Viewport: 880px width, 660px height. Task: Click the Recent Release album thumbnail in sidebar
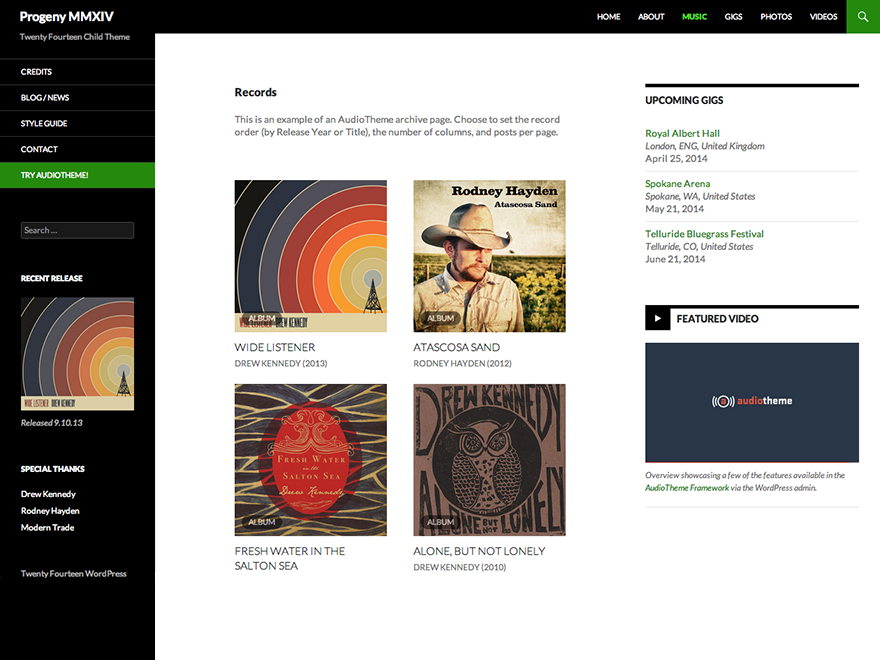[x=77, y=353]
